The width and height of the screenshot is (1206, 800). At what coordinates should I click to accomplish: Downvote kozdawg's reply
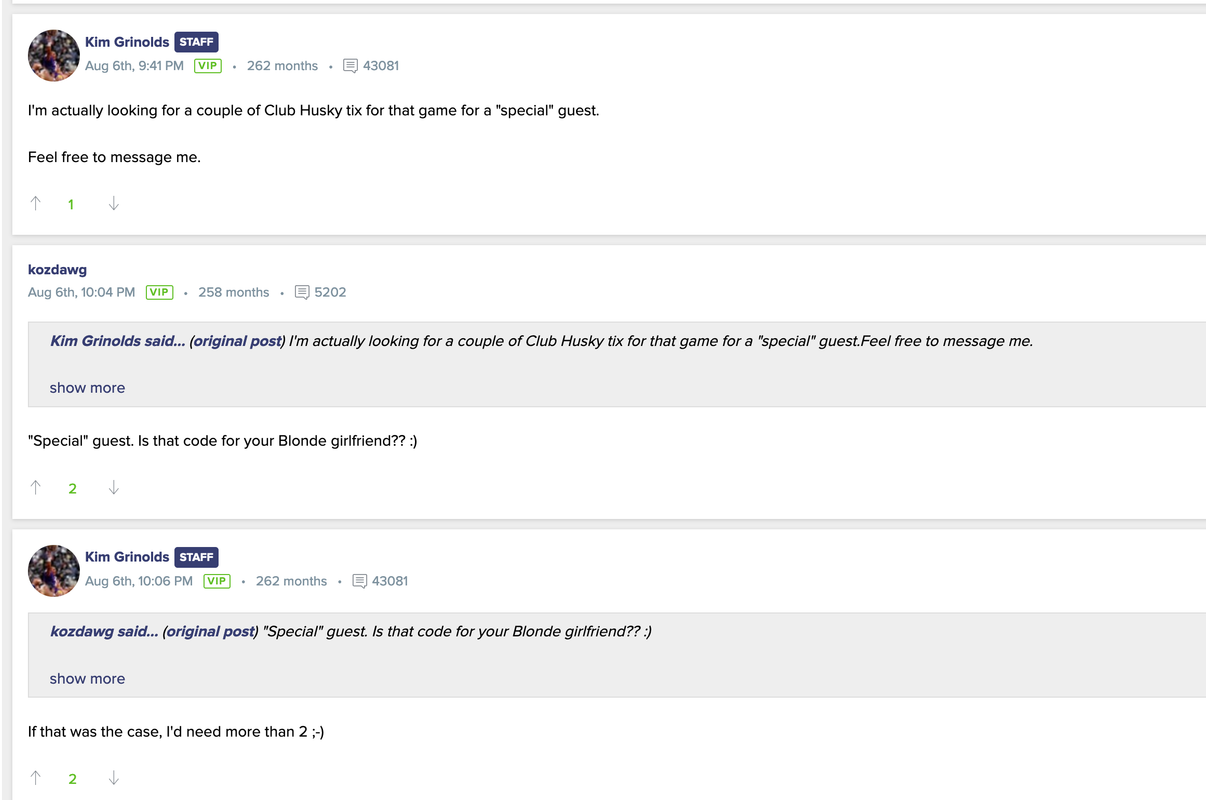pyautogui.click(x=113, y=488)
